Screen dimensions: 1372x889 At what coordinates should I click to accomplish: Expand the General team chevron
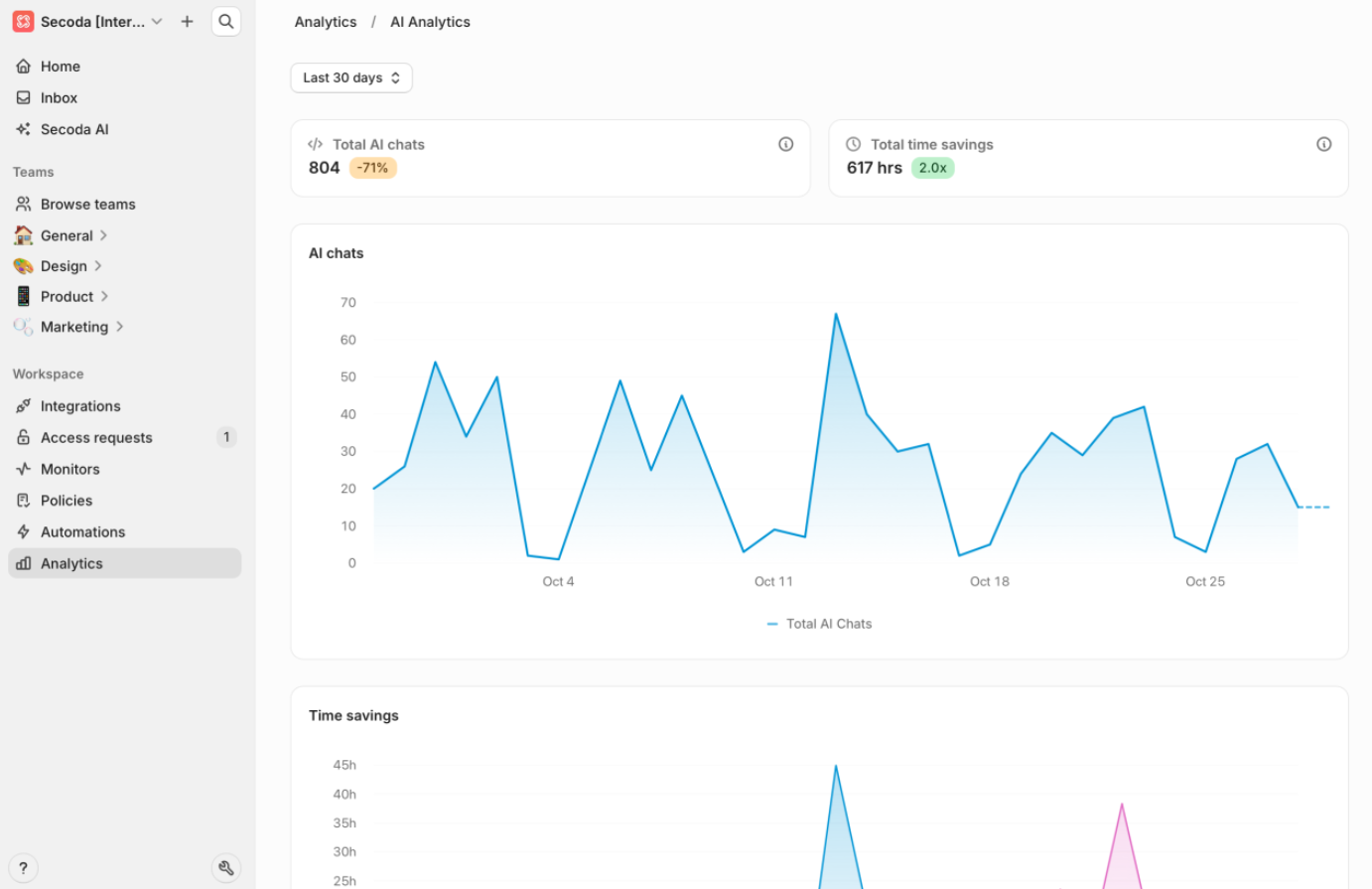[x=103, y=235]
